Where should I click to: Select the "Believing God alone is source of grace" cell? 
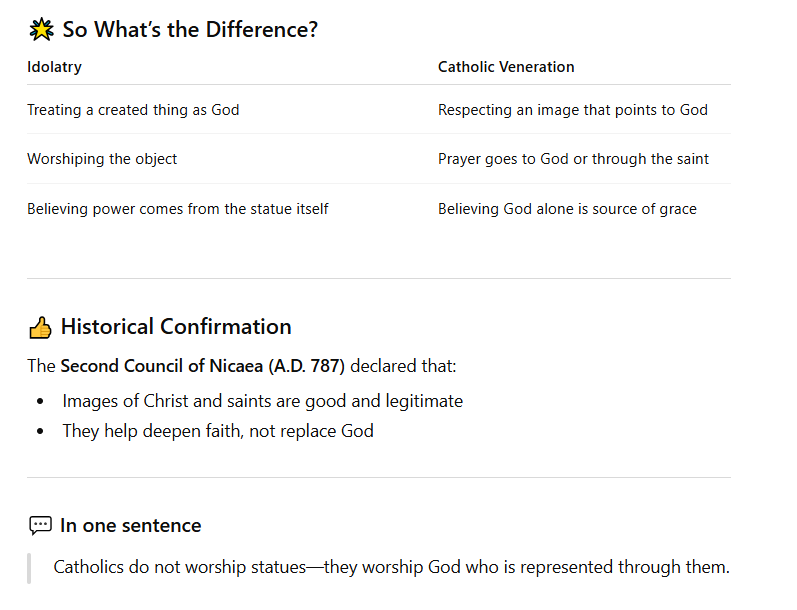click(x=567, y=209)
